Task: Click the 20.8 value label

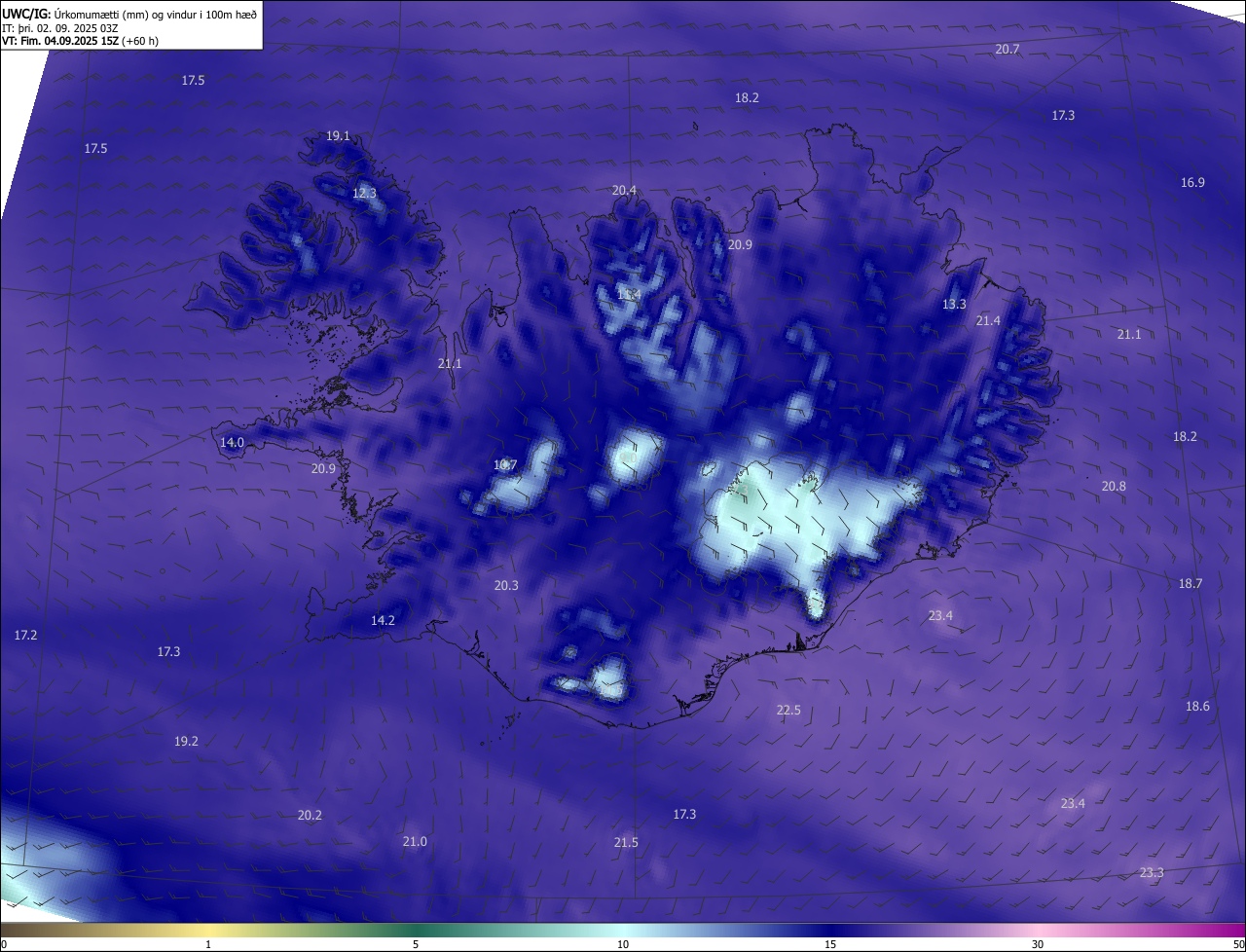Action: 1114,486
